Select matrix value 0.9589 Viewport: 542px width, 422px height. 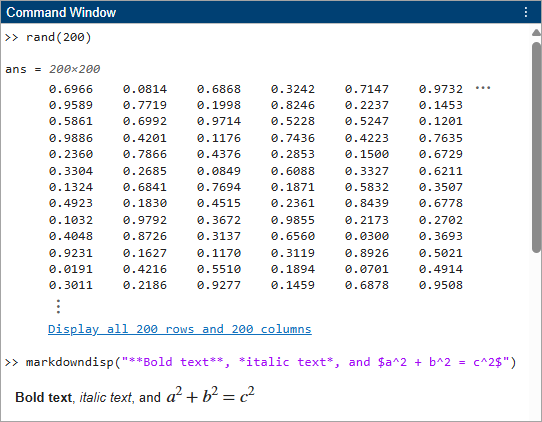71,105
